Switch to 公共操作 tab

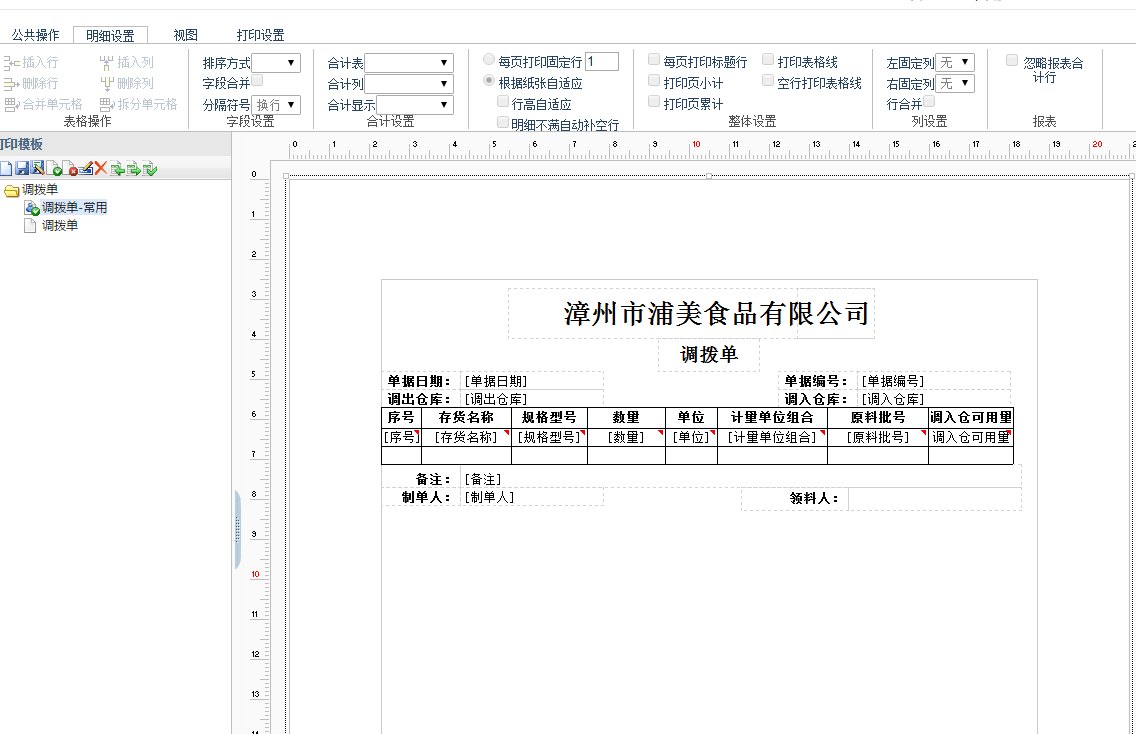[x=35, y=35]
